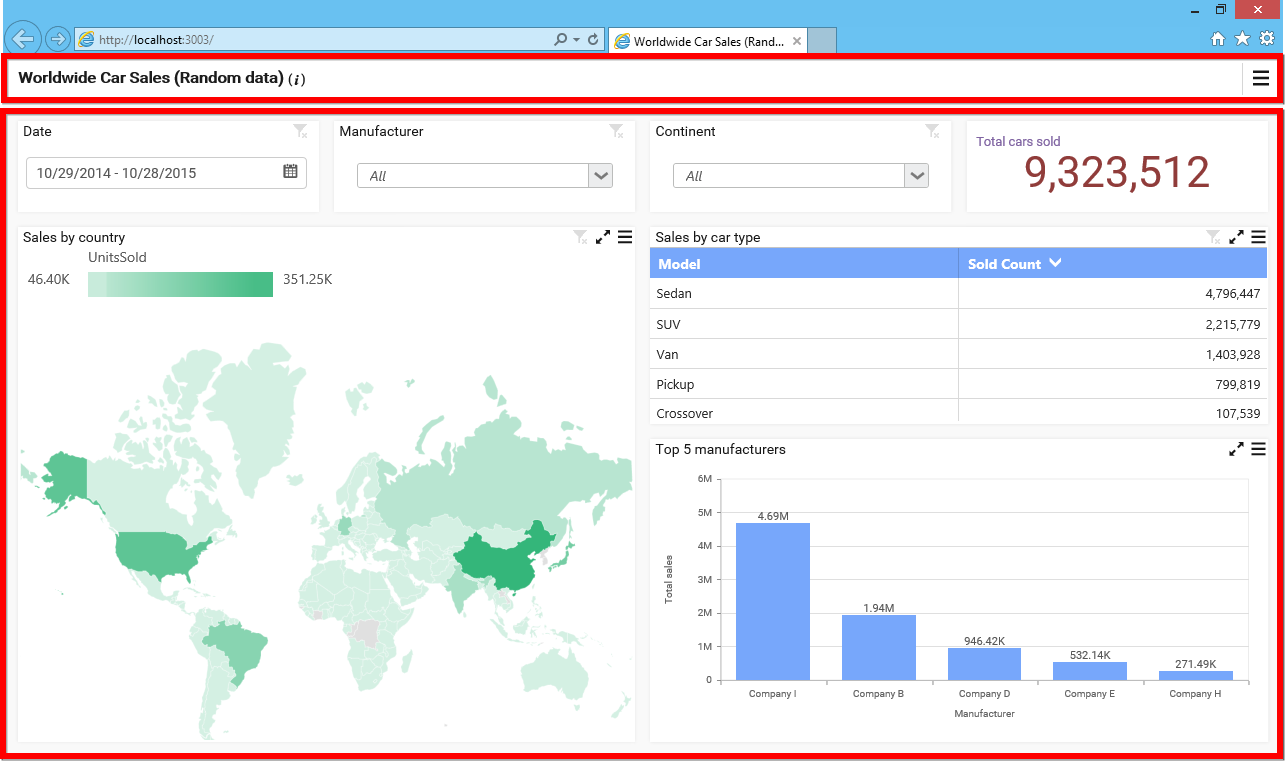
Task: Click the UnitsSold green gradient legend
Action: click(180, 284)
